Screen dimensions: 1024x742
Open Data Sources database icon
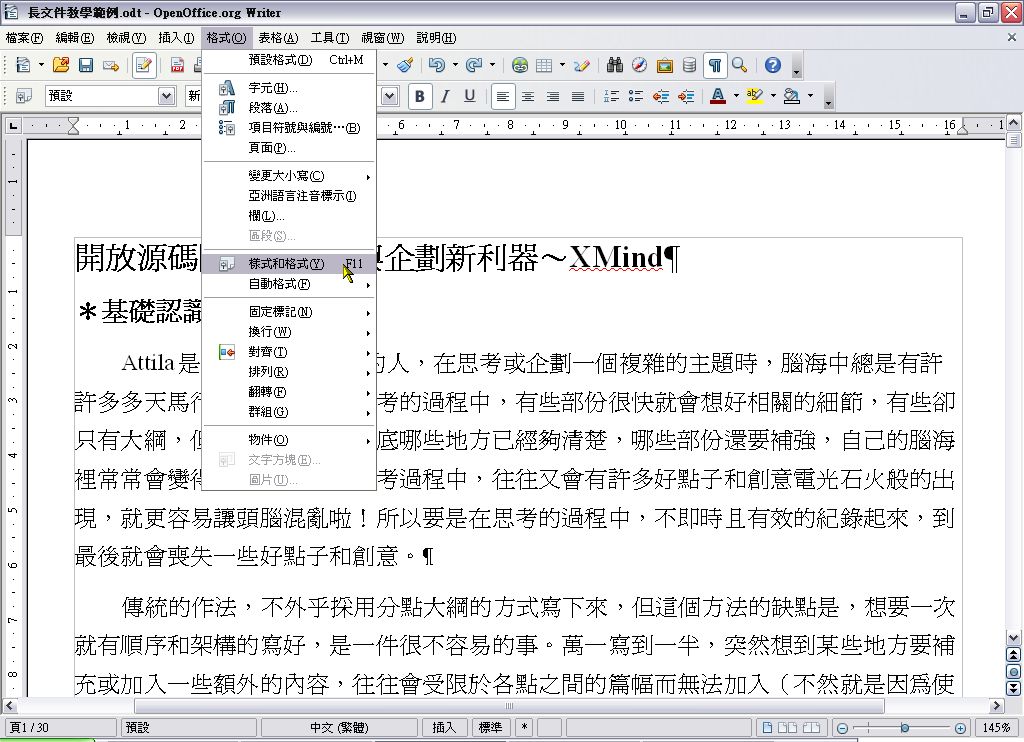(x=689, y=65)
